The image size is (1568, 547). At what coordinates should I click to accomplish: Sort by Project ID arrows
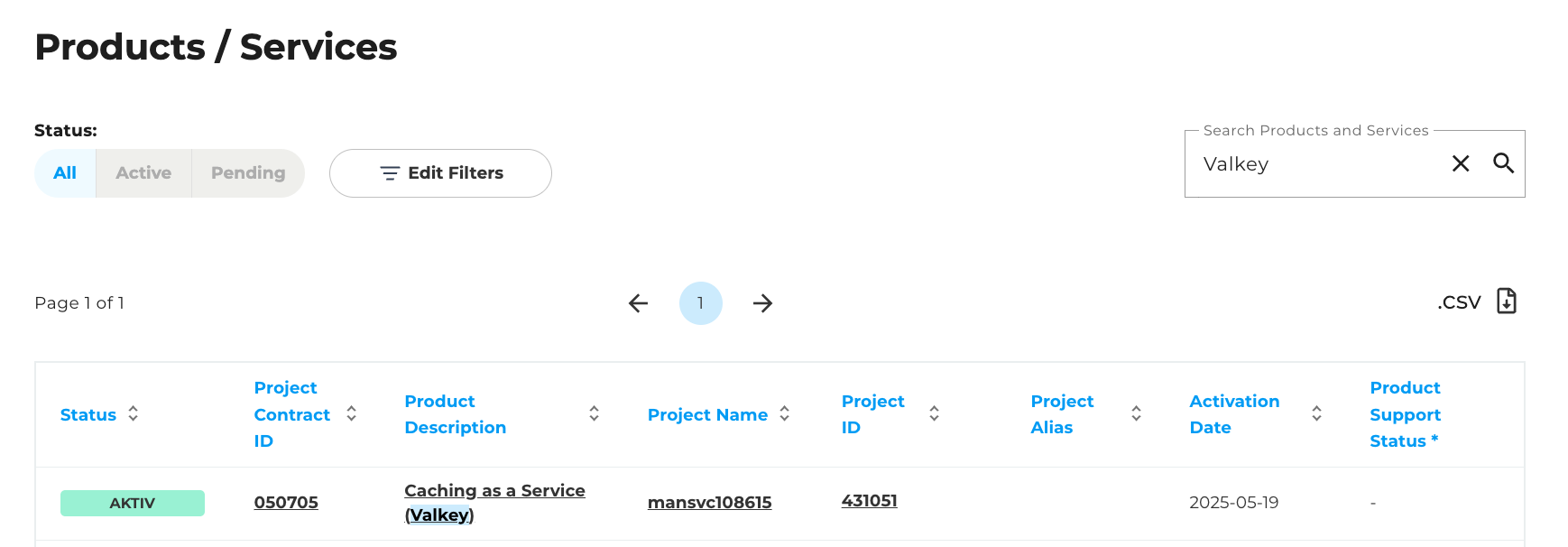935,413
